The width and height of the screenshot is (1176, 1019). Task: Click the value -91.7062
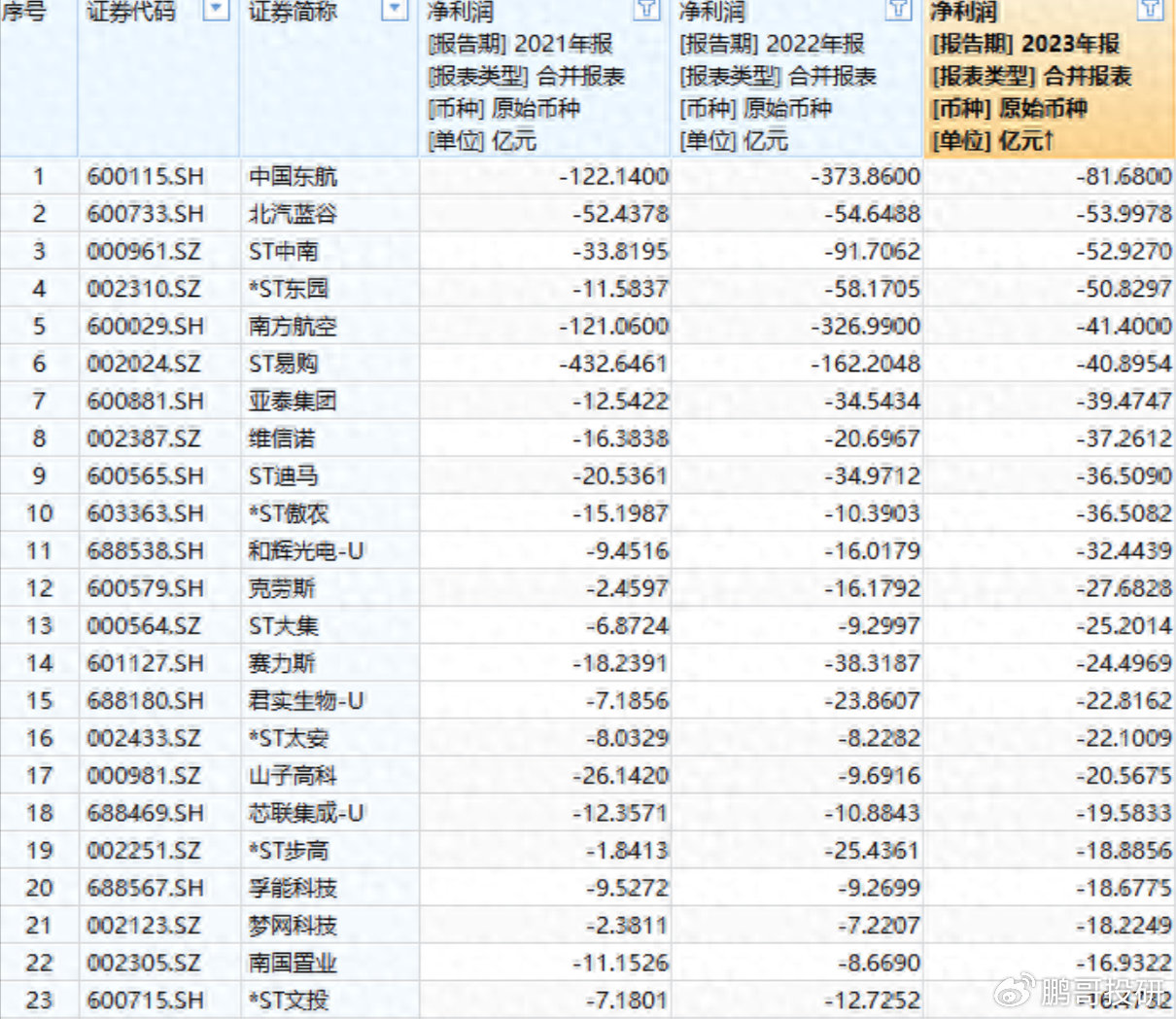click(872, 251)
